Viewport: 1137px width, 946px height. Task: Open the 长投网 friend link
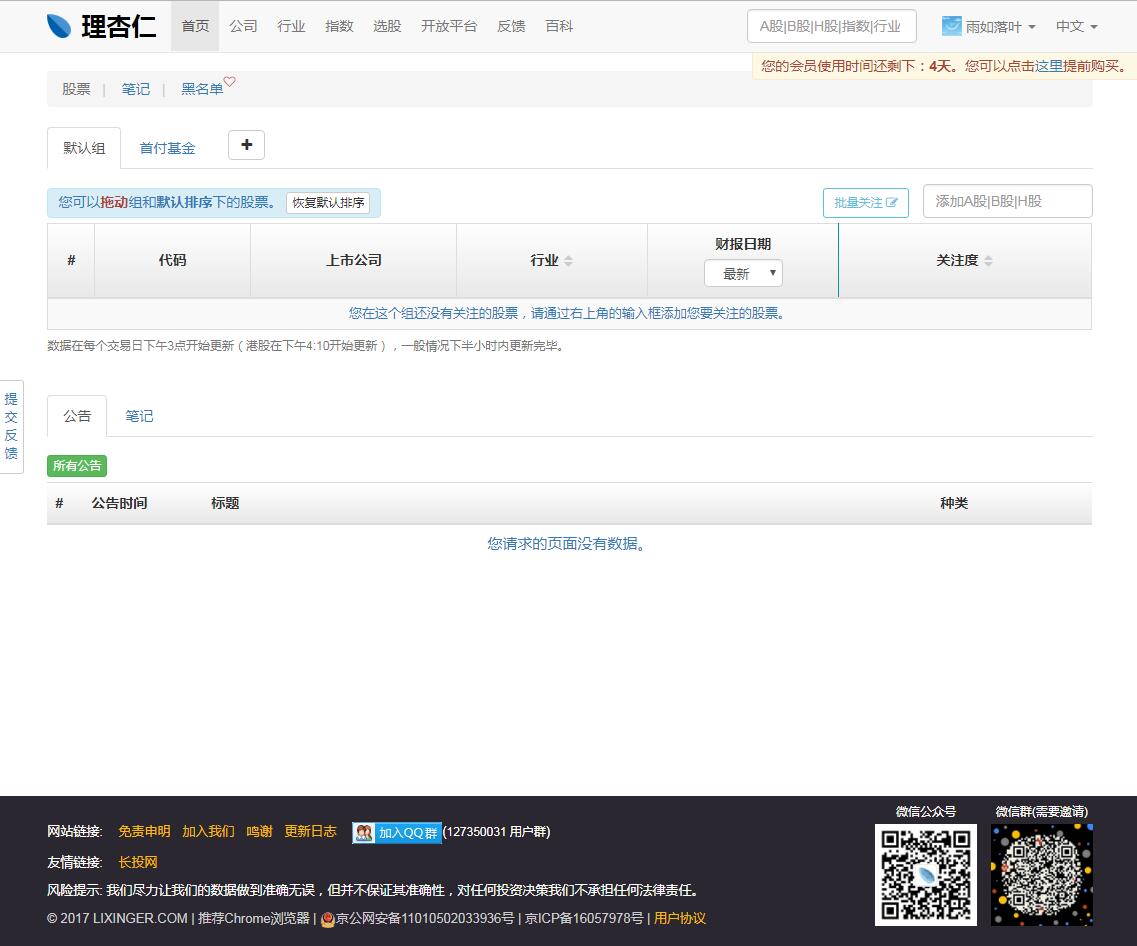pos(138,862)
